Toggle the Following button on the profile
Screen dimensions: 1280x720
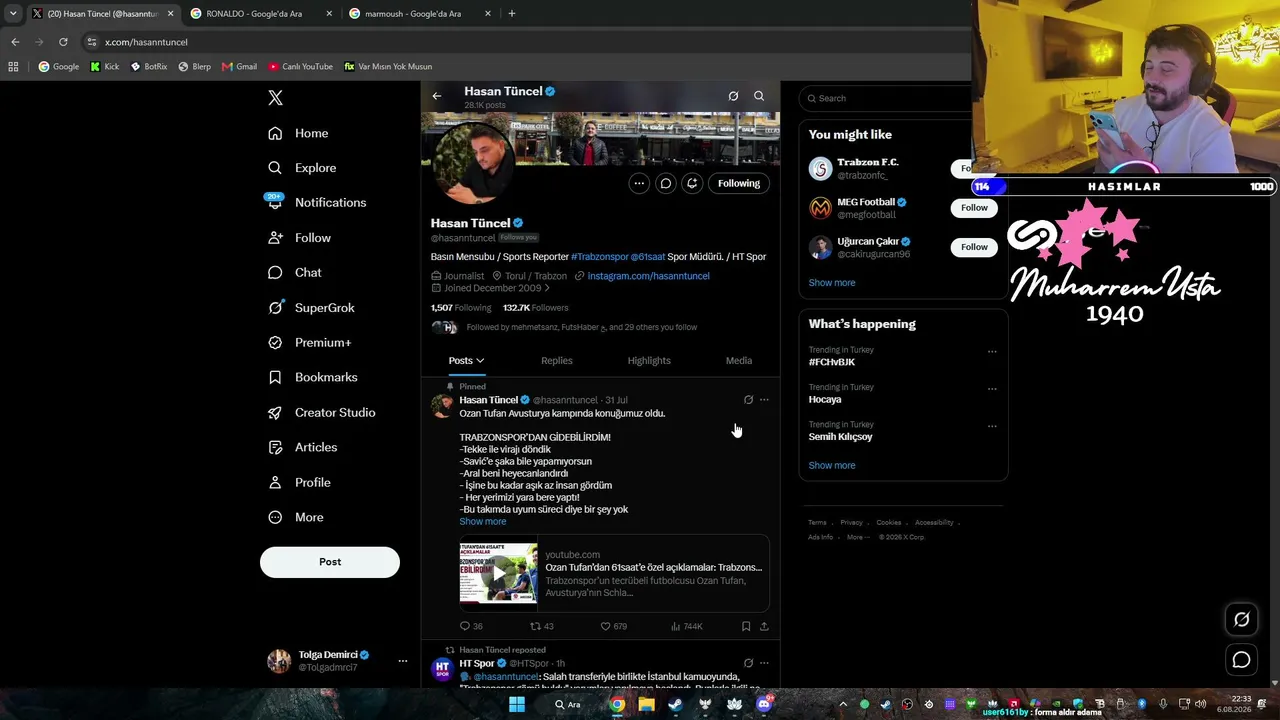point(739,183)
